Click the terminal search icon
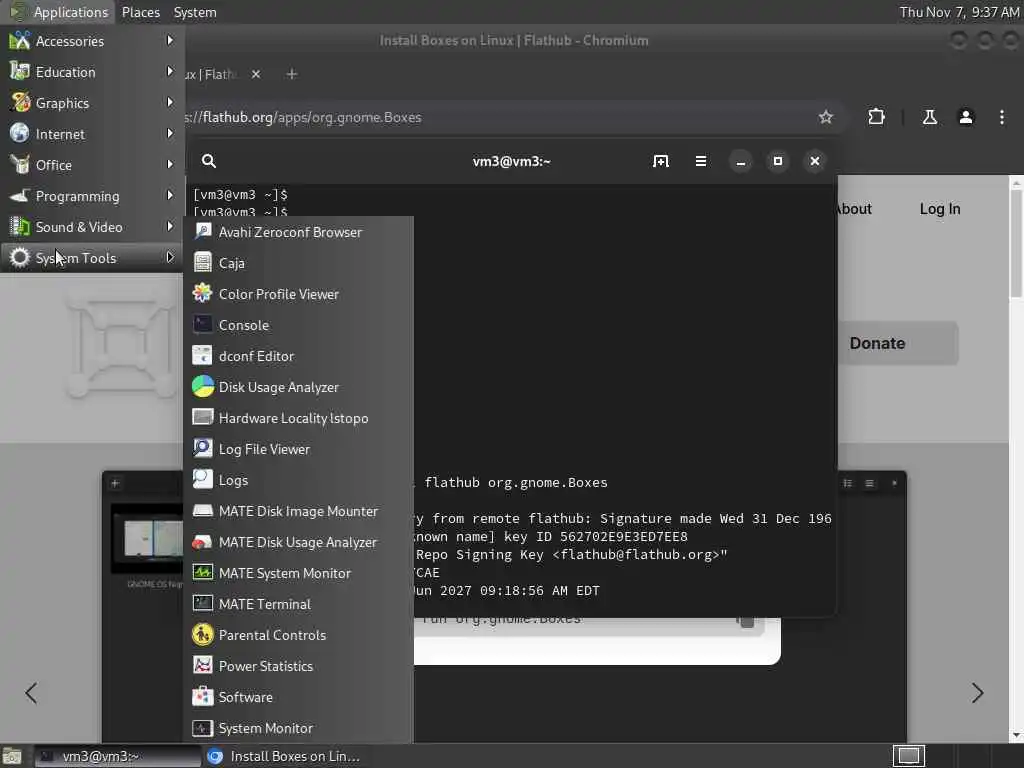Viewport: 1024px width, 768px height. (x=209, y=161)
